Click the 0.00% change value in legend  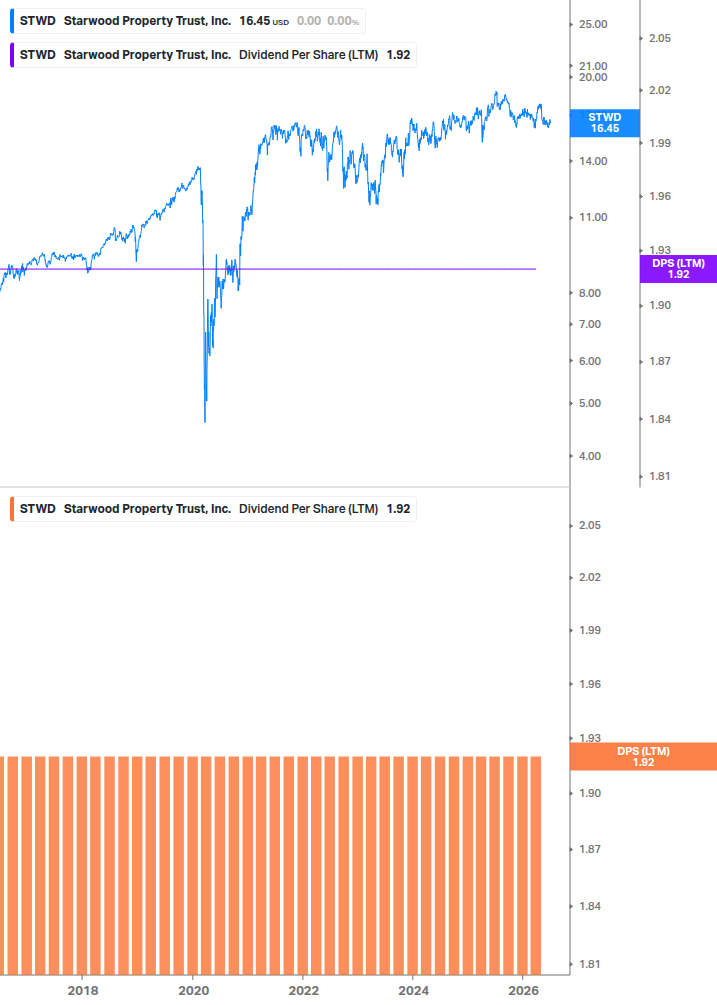343,21
